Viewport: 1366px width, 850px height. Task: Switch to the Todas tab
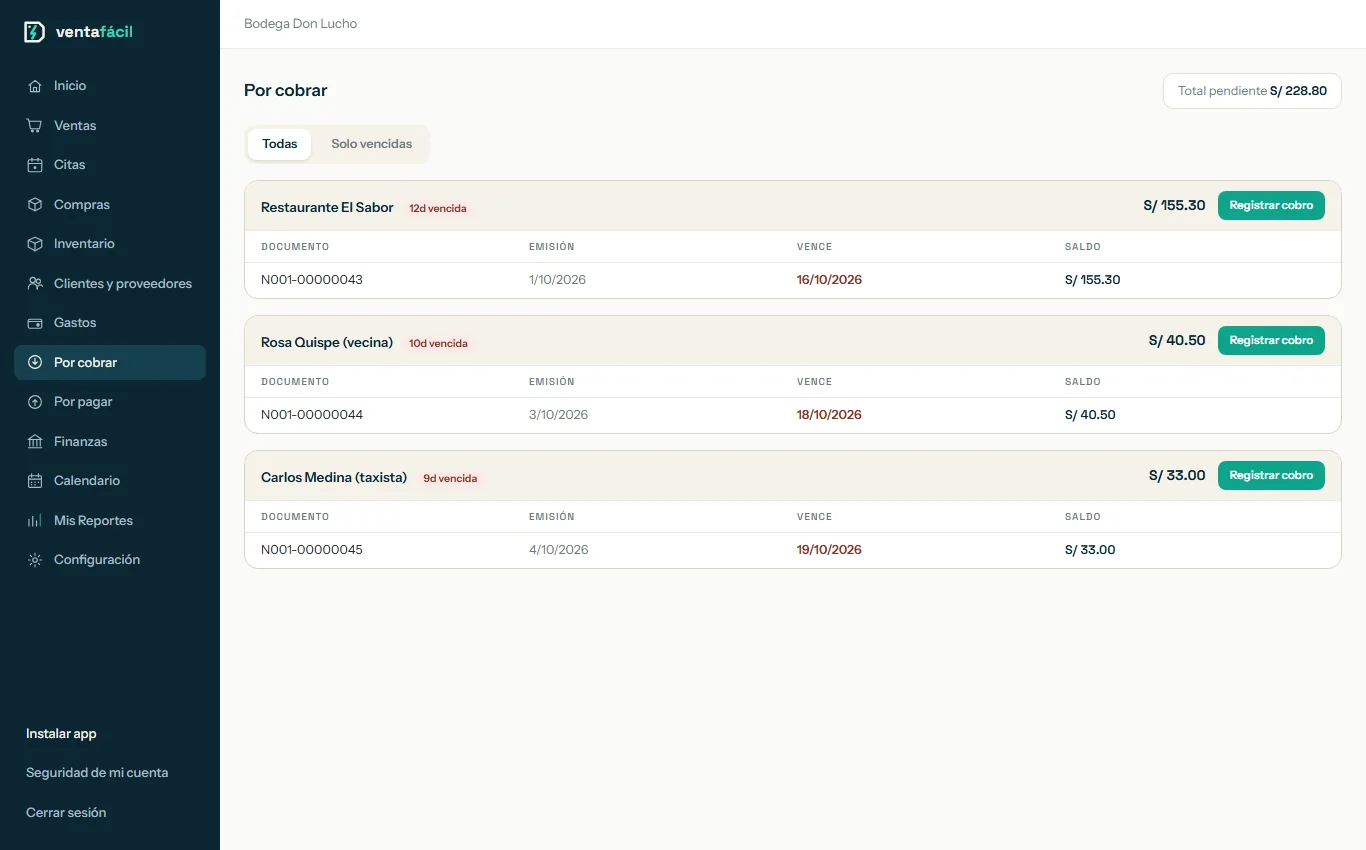280,144
